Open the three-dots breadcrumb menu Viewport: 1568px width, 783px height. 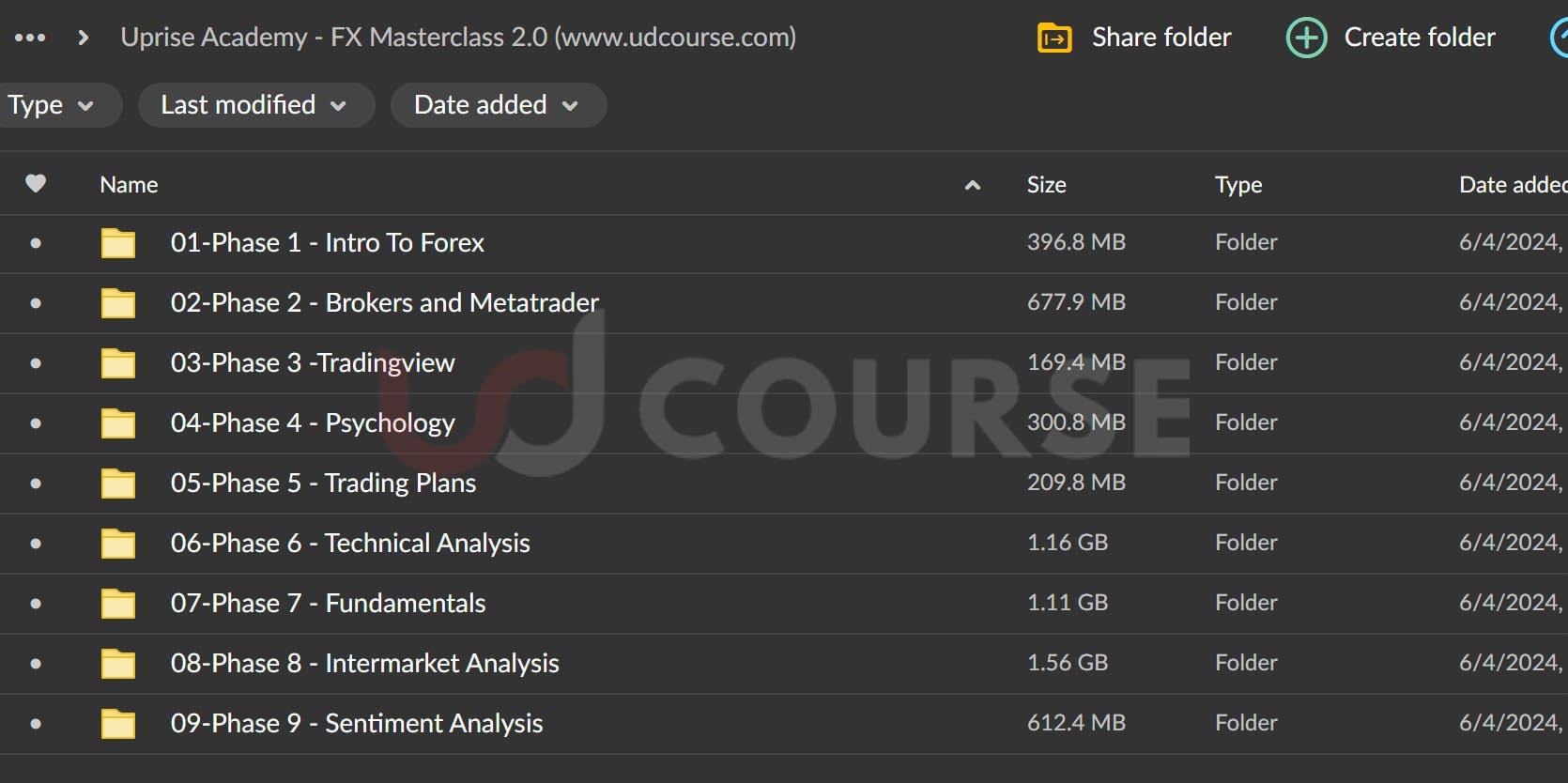coord(30,38)
